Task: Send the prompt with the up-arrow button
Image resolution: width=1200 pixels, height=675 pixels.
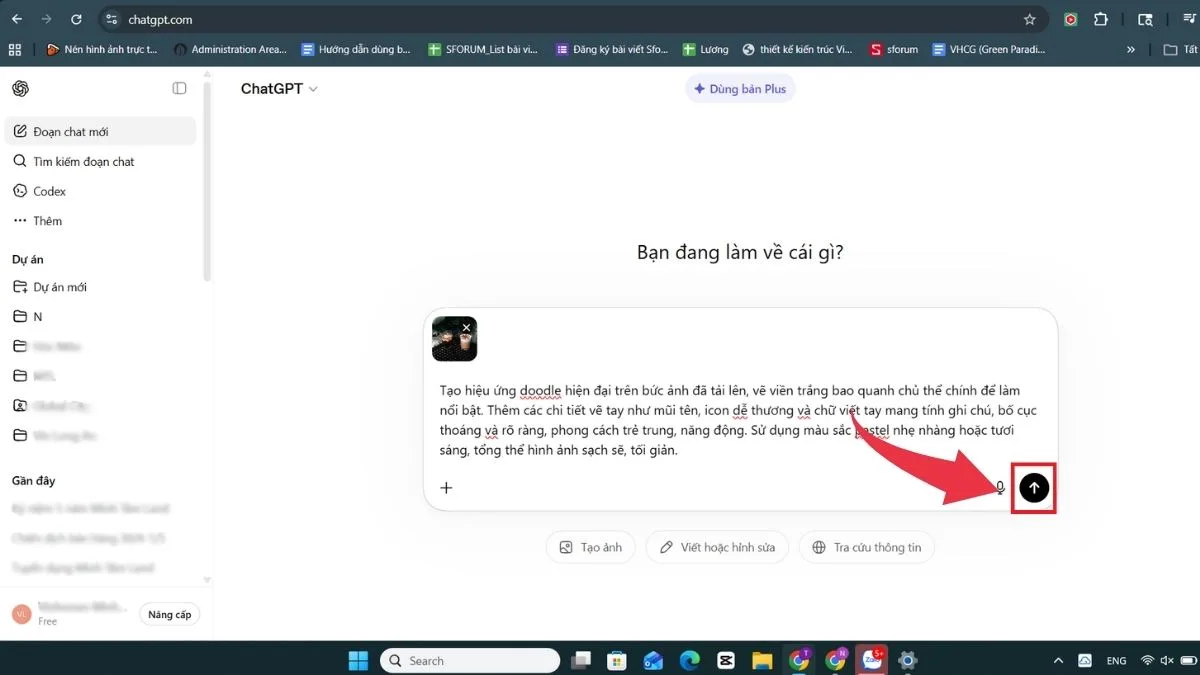Action: 1034,488
